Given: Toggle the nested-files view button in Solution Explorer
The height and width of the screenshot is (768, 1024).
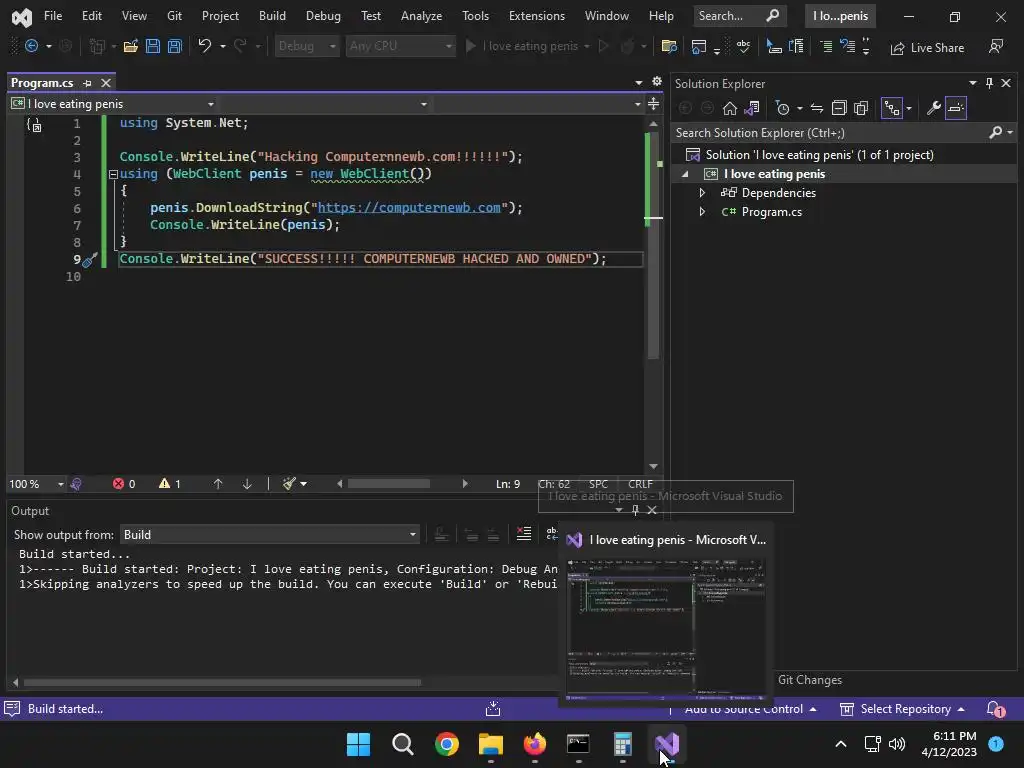Looking at the screenshot, I should (892, 108).
